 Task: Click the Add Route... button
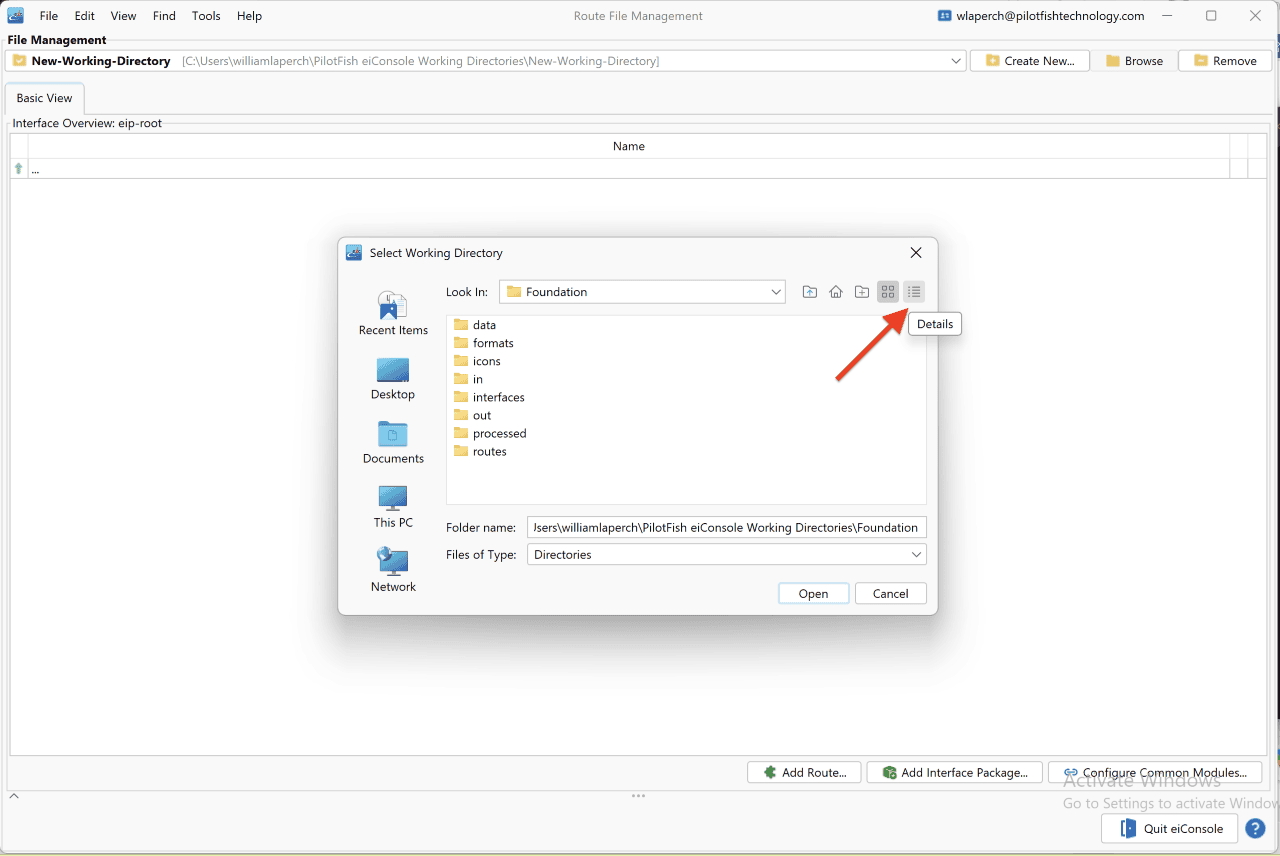pos(804,772)
